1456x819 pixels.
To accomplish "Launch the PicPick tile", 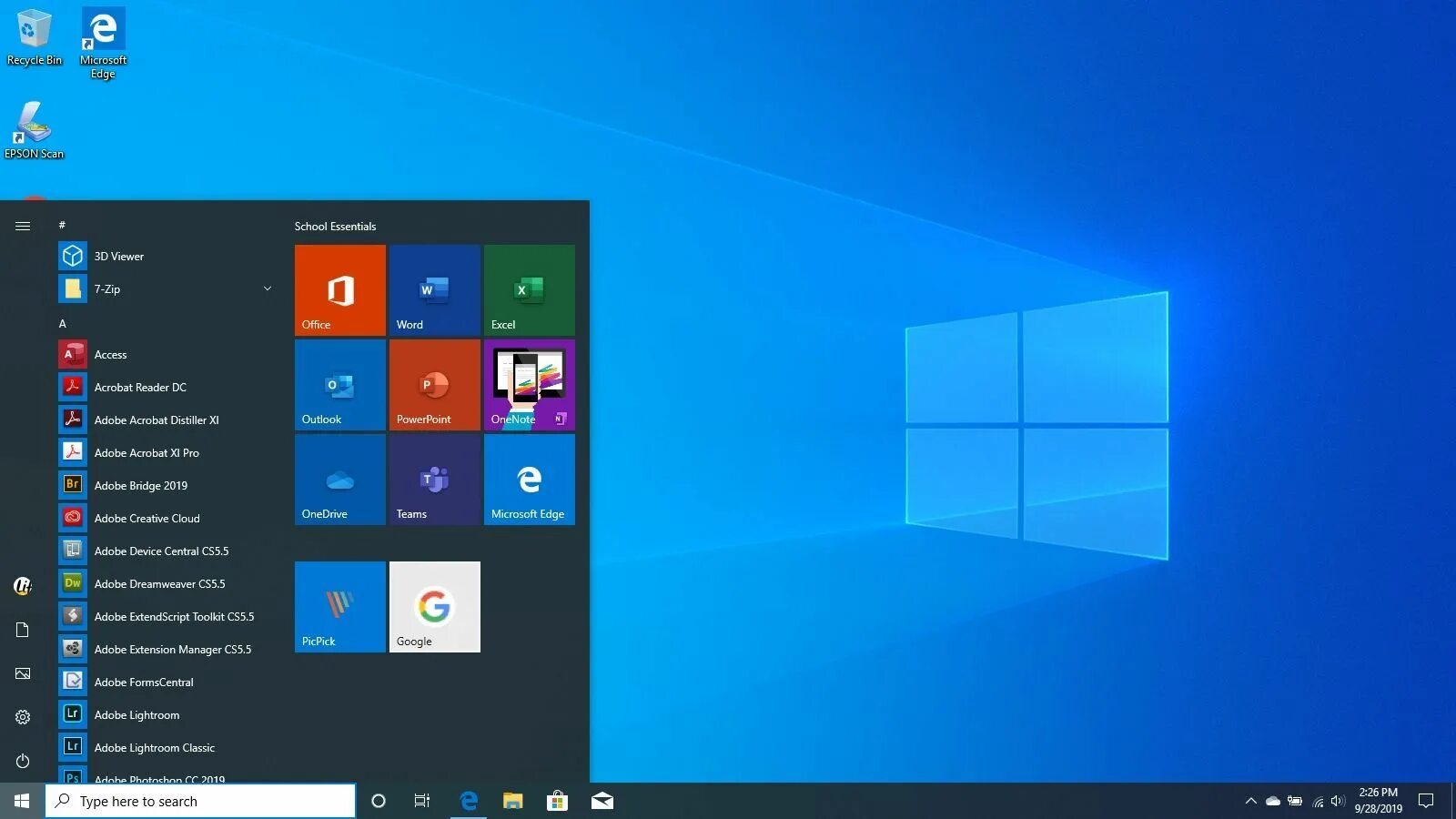I will pyautogui.click(x=339, y=606).
